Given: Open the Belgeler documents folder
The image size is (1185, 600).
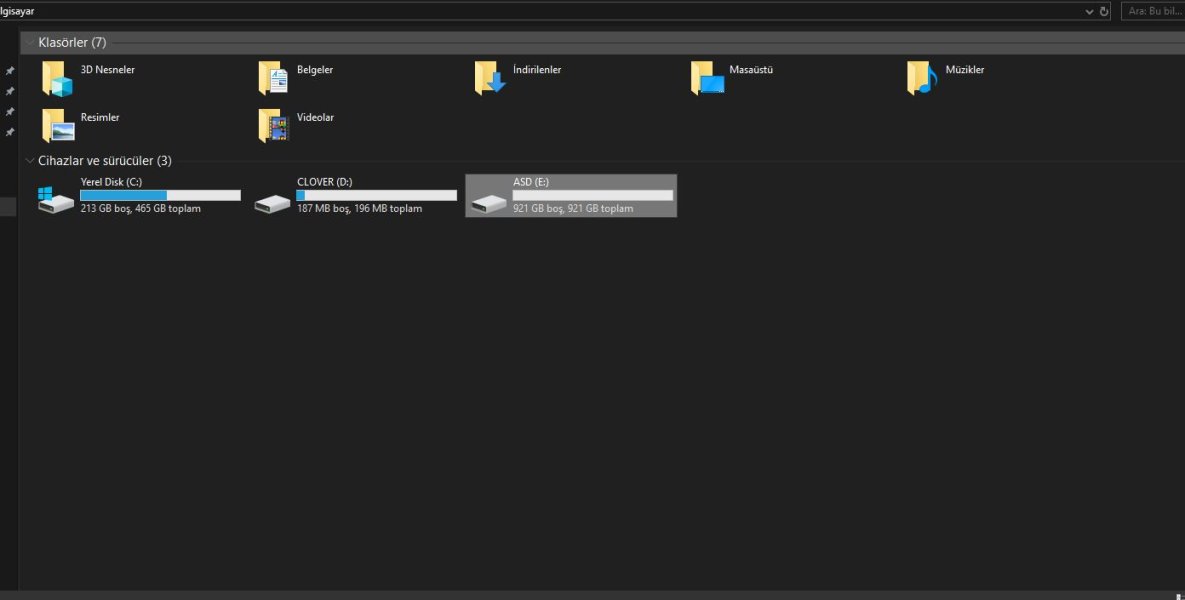Looking at the screenshot, I should (273, 79).
